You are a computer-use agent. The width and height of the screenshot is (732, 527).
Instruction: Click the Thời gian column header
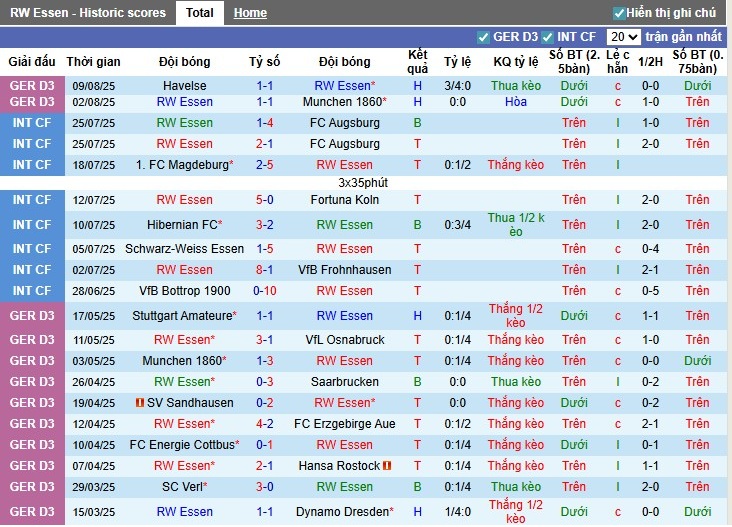click(x=93, y=62)
